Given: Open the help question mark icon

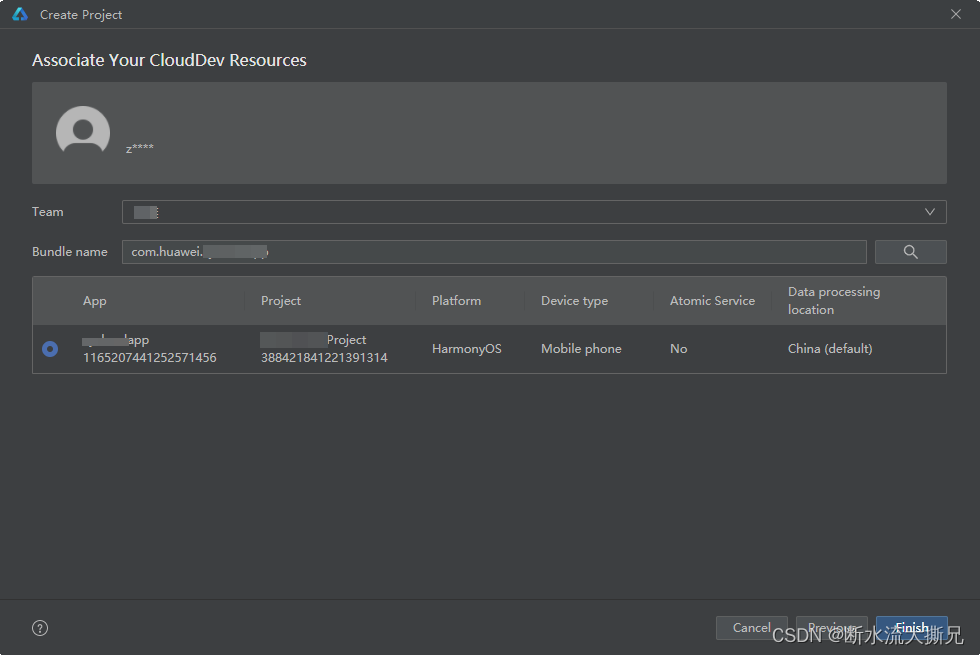Looking at the screenshot, I should coord(40,628).
